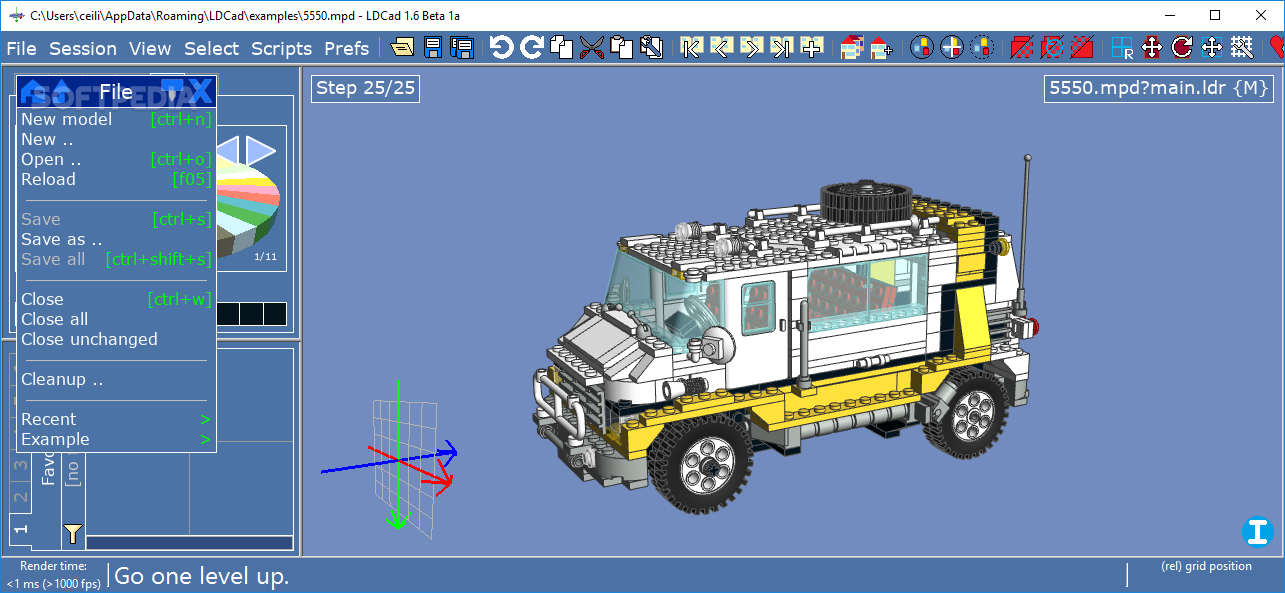Viewport: 1285px width, 593px height.
Task: Click the File menu title bar down arrow
Action: pyautogui.click(x=173, y=90)
